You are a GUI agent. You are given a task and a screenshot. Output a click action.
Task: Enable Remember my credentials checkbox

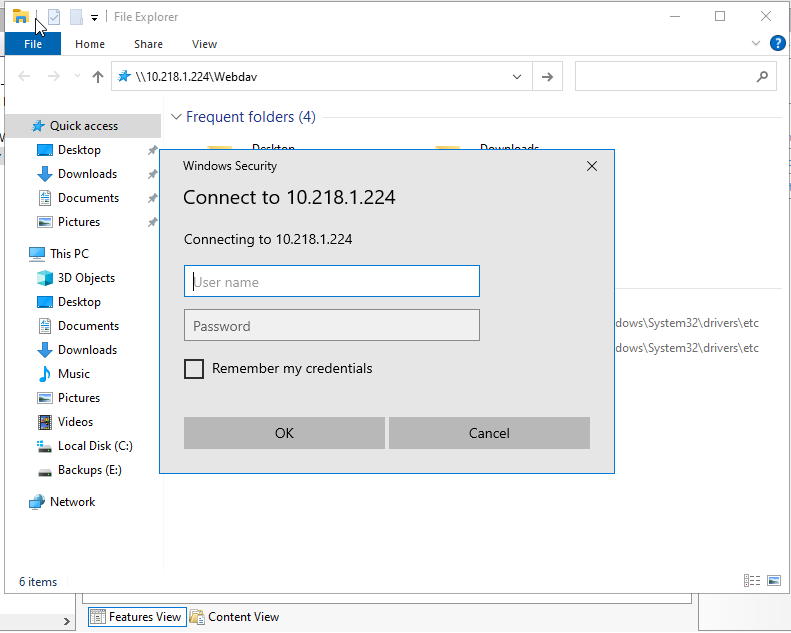tap(194, 369)
